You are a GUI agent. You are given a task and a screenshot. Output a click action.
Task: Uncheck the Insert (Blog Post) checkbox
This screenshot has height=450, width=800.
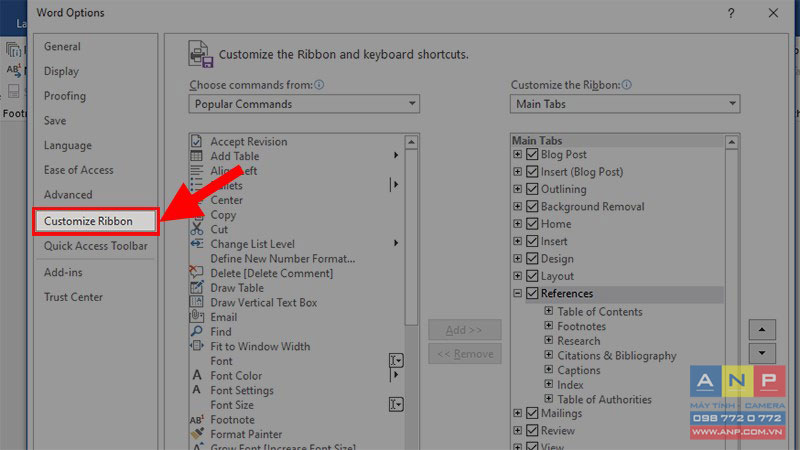[x=532, y=171]
